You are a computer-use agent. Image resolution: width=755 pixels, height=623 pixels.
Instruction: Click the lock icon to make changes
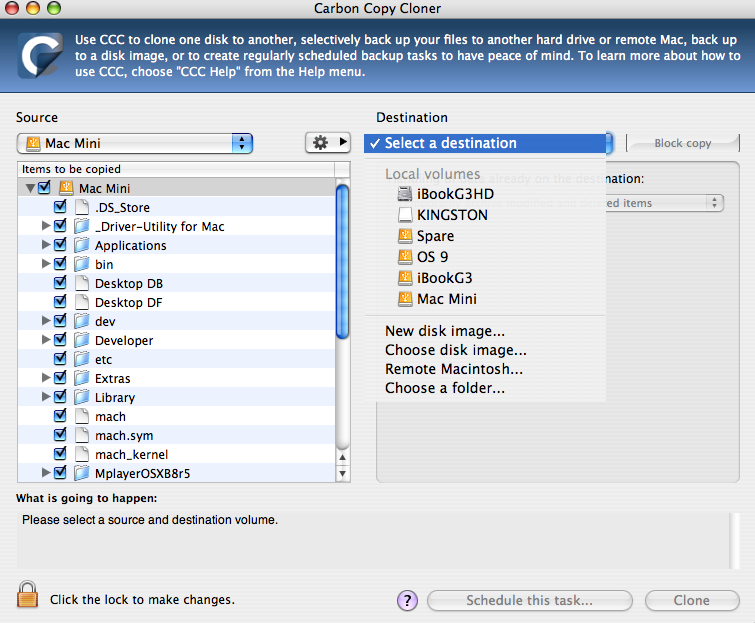[x=27, y=594]
